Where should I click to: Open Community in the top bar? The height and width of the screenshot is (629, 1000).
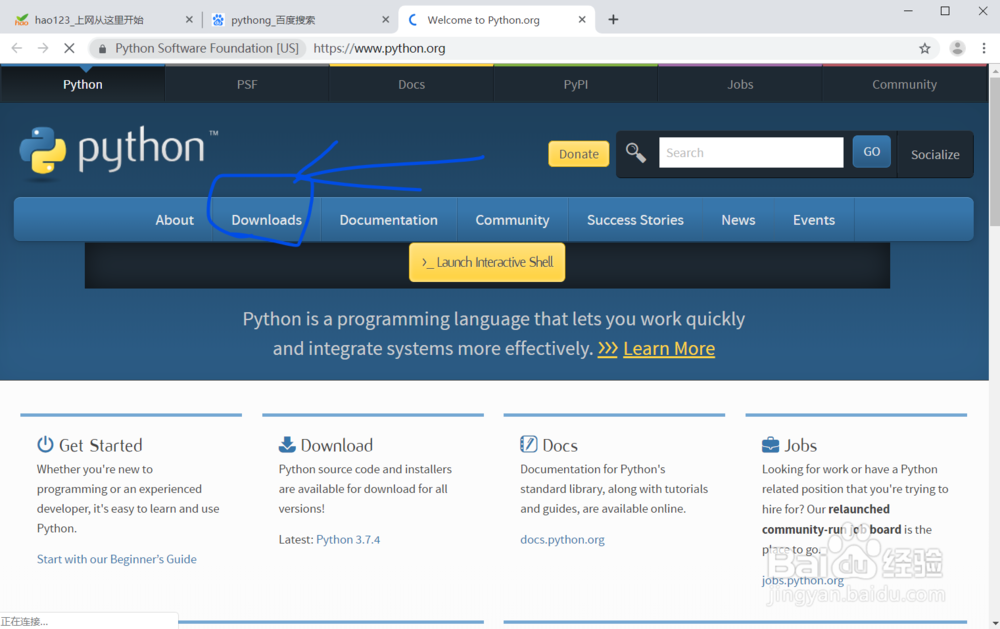point(904,84)
